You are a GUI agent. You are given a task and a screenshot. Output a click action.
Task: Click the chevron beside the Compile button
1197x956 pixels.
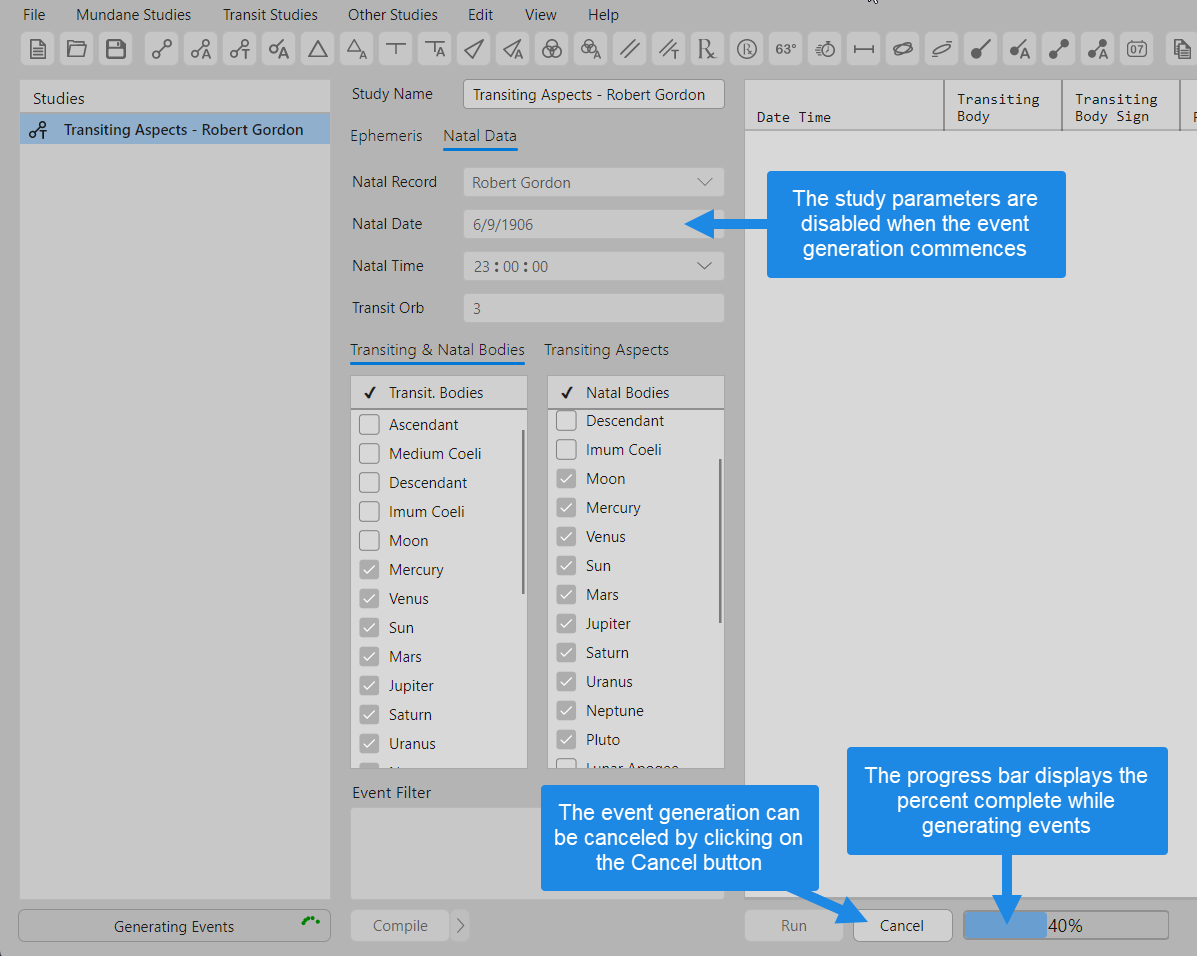pos(460,926)
